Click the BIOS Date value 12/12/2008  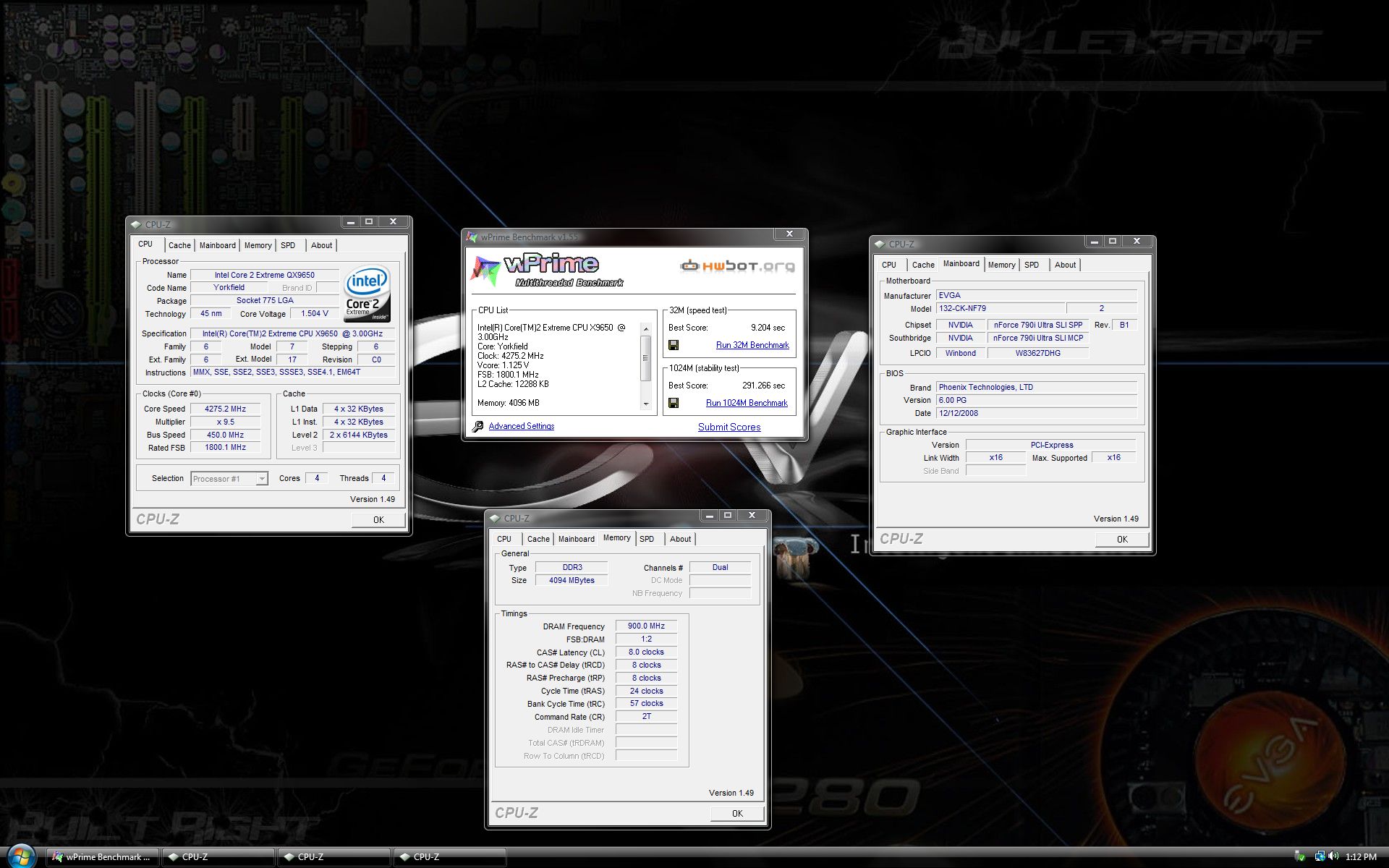[1037, 413]
